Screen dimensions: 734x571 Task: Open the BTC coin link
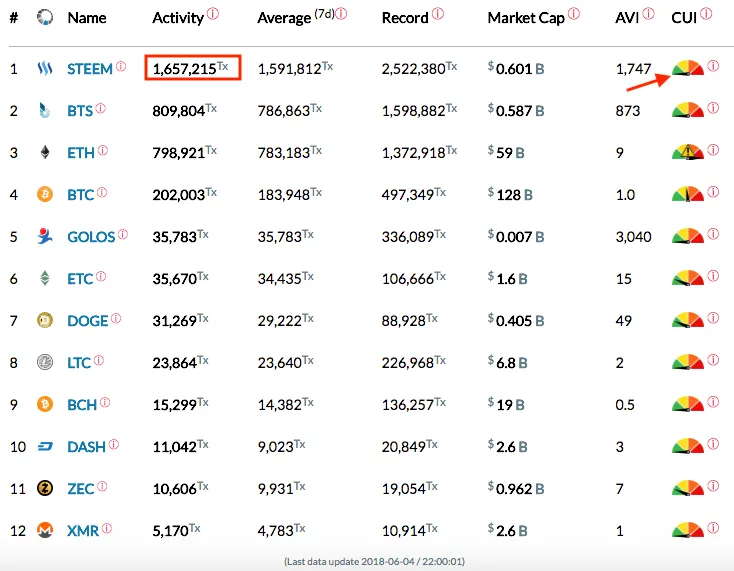pos(81,195)
